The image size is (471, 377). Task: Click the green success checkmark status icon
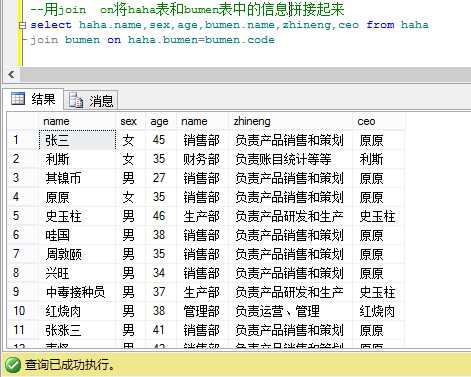(x=13, y=364)
